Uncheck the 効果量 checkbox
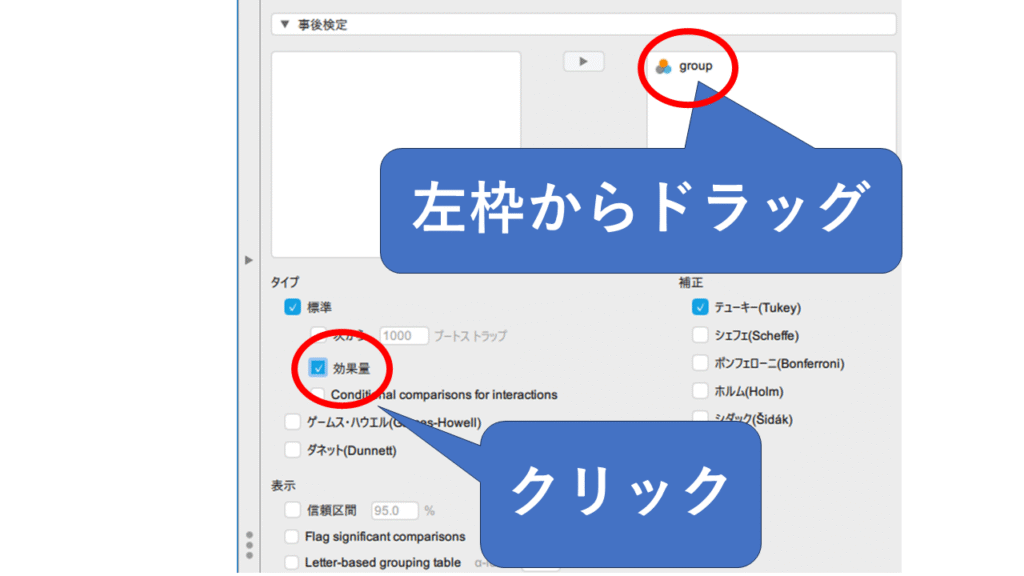 (318, 368)
